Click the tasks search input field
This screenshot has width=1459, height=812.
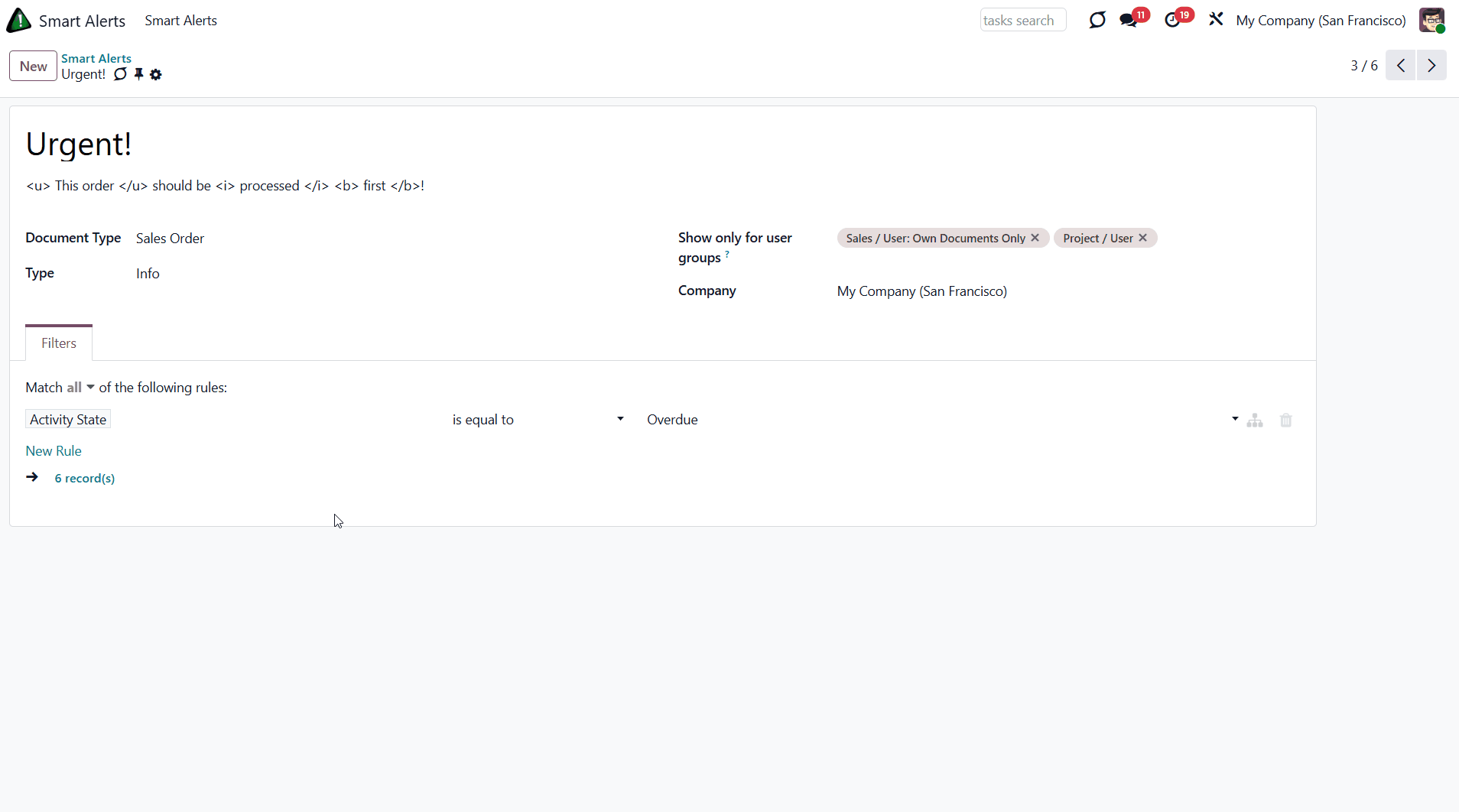1022,21
